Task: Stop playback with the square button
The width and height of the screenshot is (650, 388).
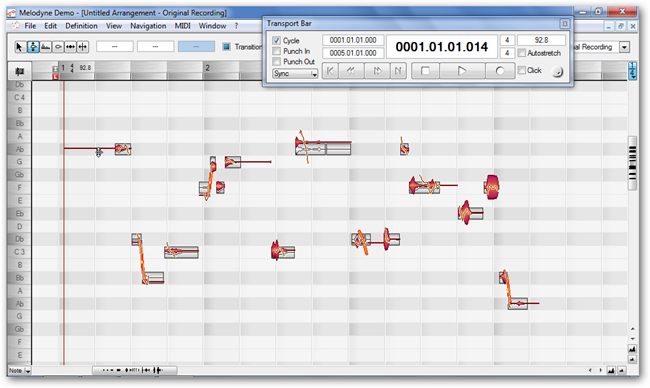Action: 425,71
